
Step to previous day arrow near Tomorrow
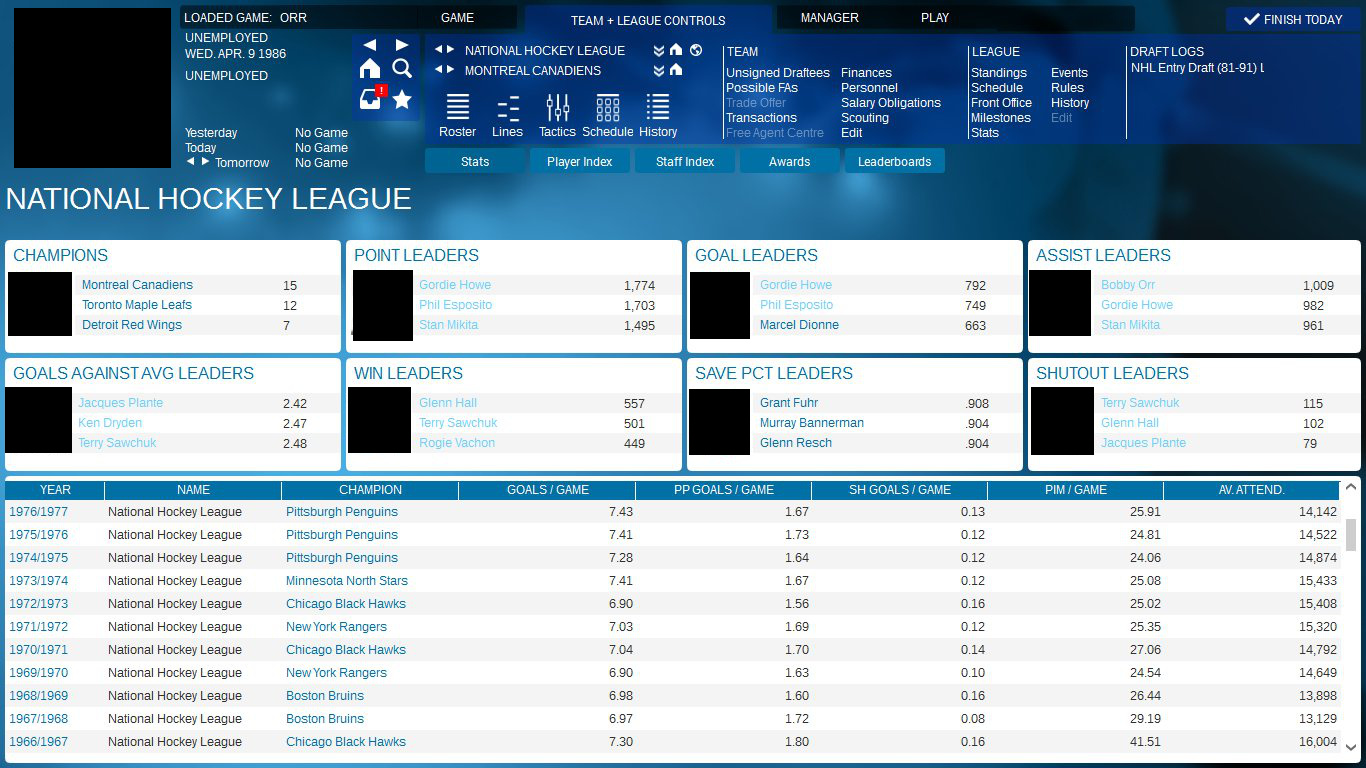click(192, 161)
